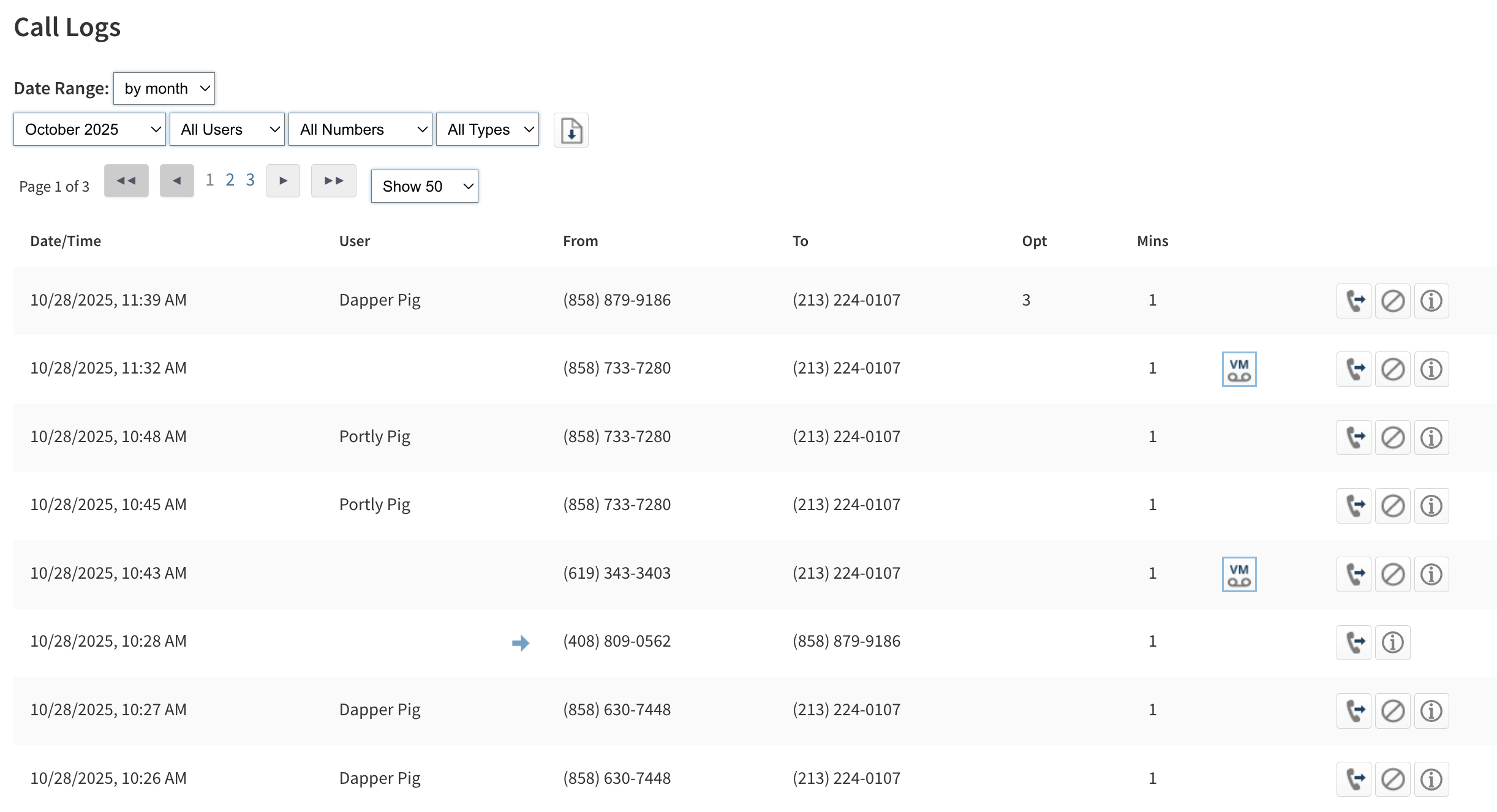Viewport: 1497px width, 812px height.
Task: Block caller for 10:48 AM call
Action: (1392, 438)
